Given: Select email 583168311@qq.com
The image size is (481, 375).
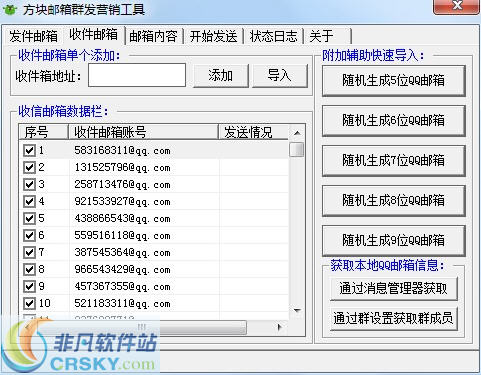Looking at the screenshot, I should pyautogui.click(x=122, y=150).
